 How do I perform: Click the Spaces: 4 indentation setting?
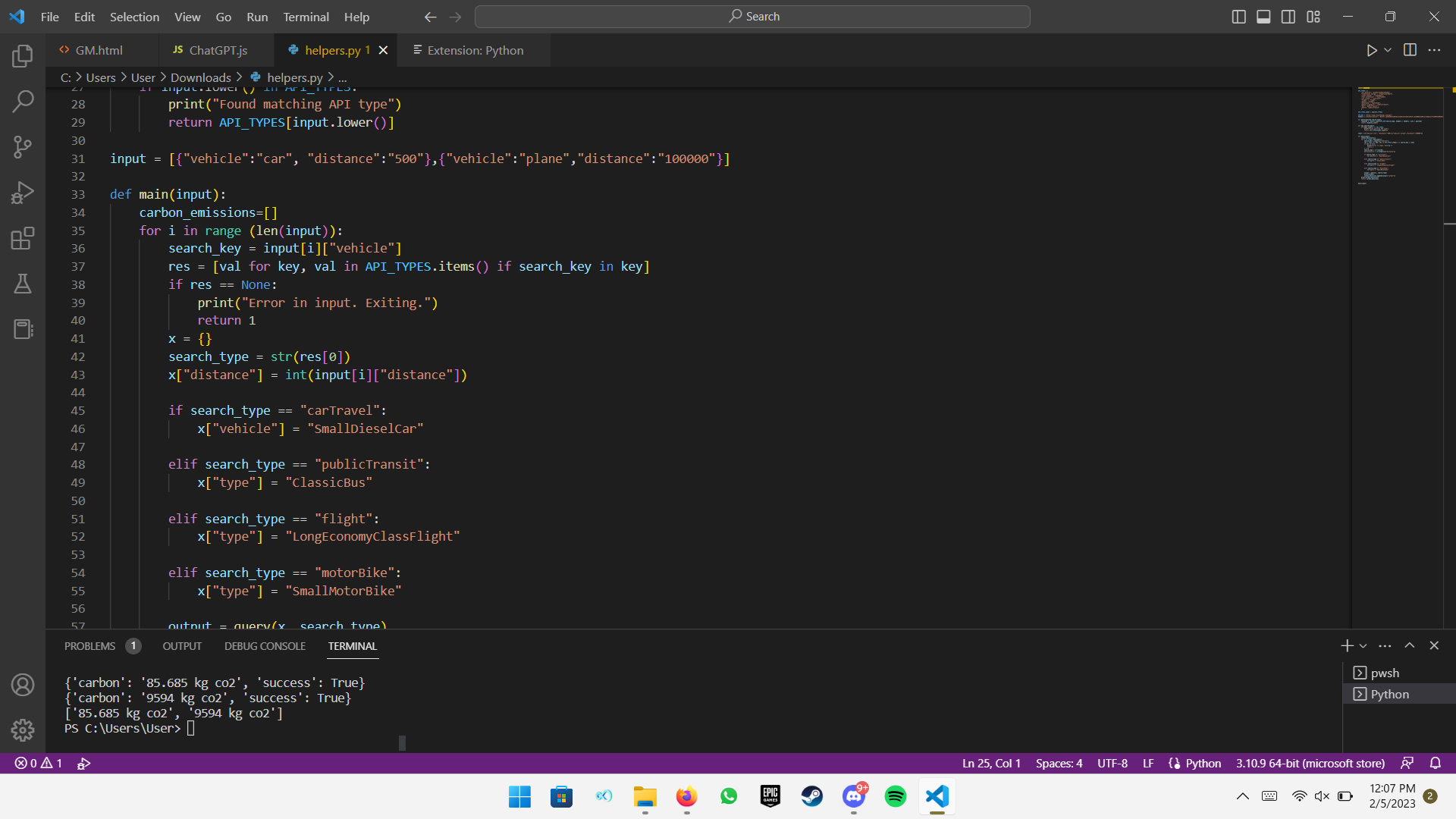coord(1059,763)
